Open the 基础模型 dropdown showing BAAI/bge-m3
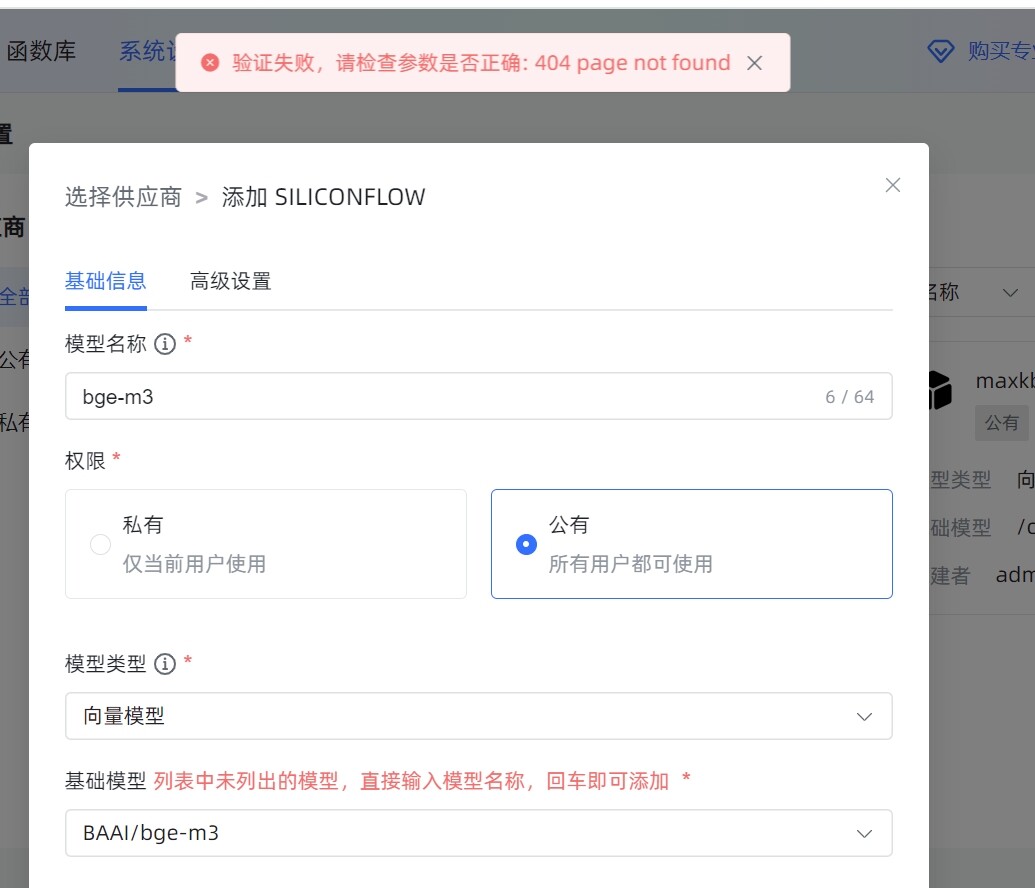 pos(479,833)
